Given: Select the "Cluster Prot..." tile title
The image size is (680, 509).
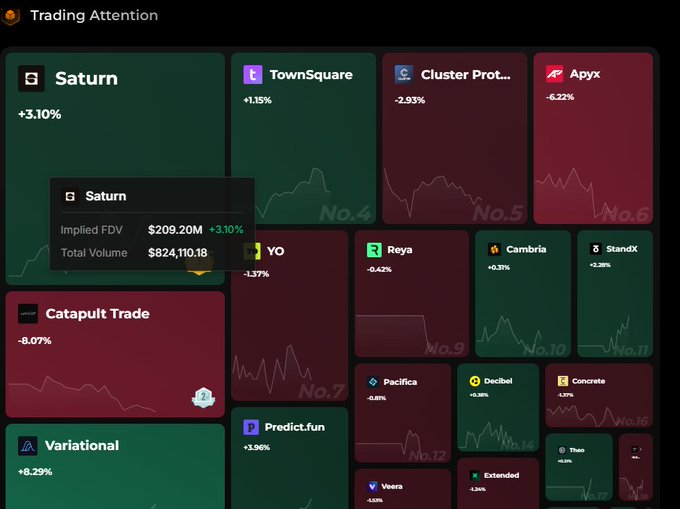Looking at the screenshot, I should [x=466, y=75].
